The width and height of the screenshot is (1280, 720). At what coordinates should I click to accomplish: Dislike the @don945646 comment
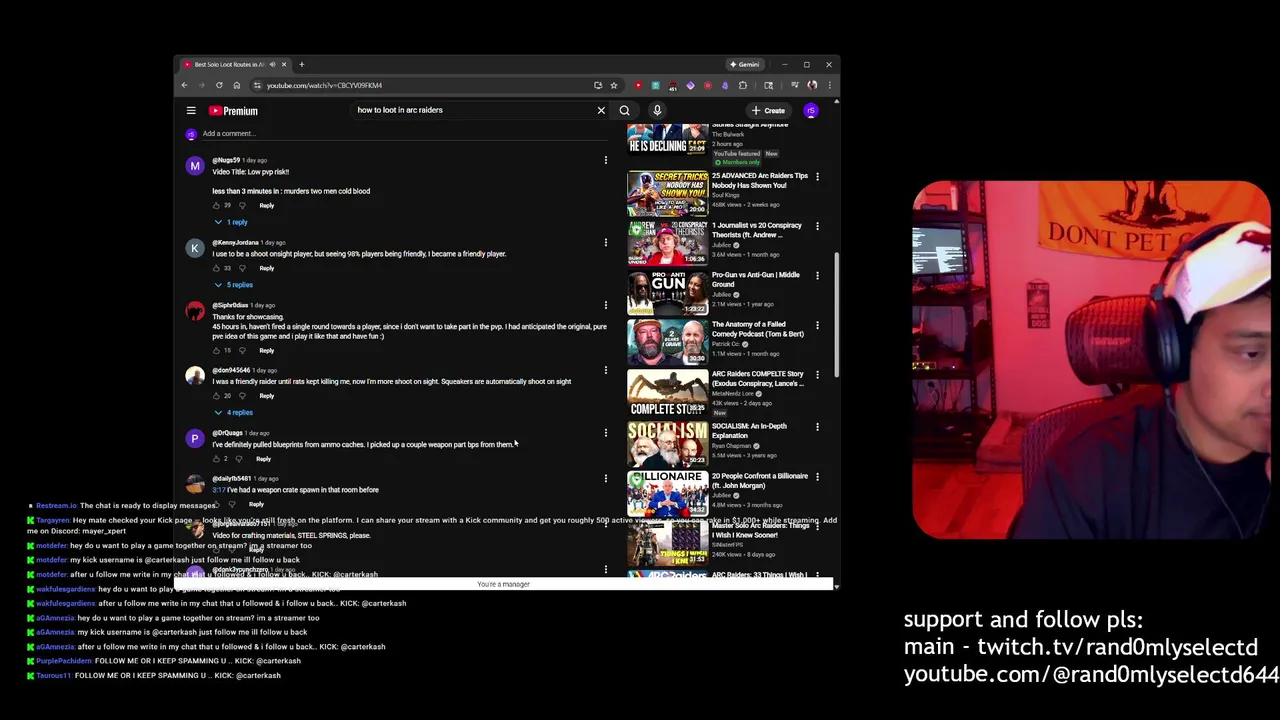click(242, 396)
